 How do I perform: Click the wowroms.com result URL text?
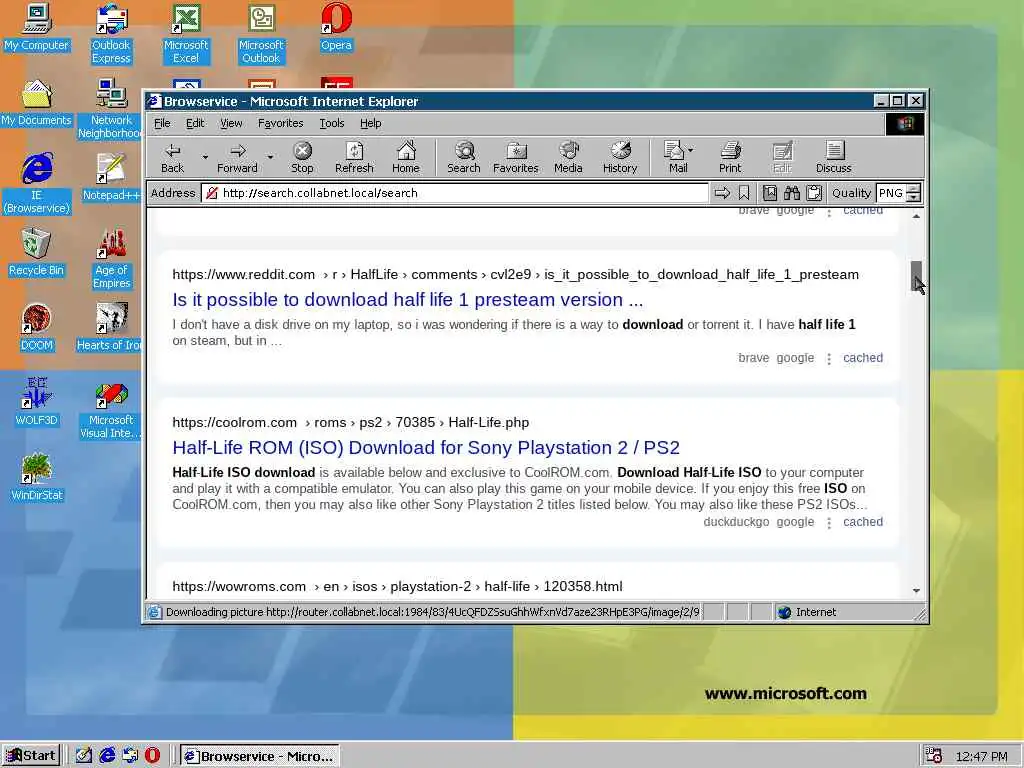point(397,586)
